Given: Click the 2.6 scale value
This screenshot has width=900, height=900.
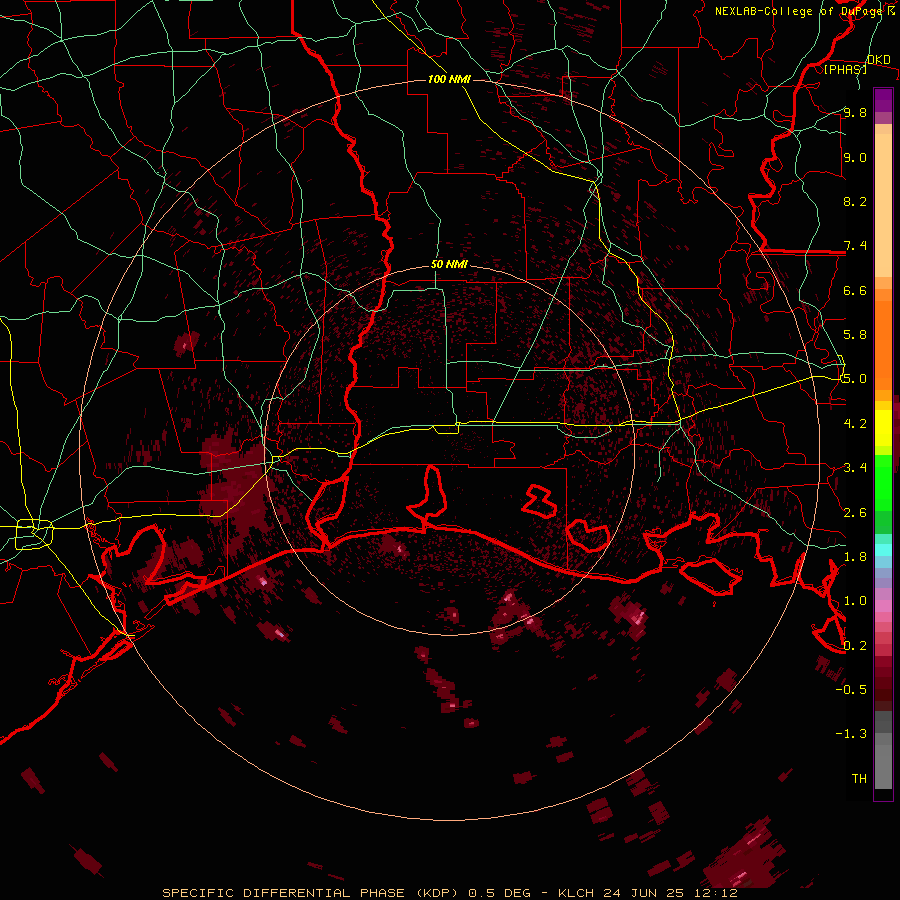Looking at the screenshot, I should [855, 513].
